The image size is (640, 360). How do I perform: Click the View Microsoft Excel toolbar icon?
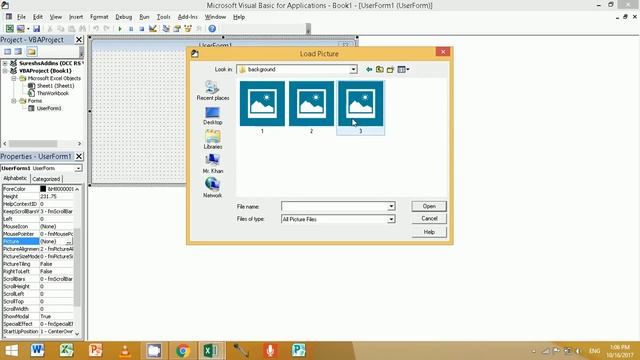9,29
